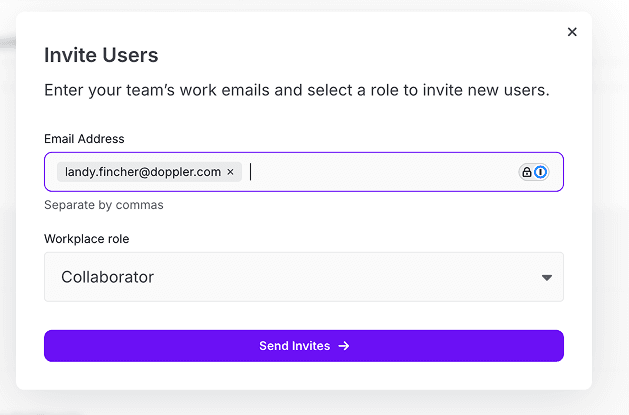Click the dropdown caret beside Collaborator
The image size is (629, 415).
click(546, 277)
